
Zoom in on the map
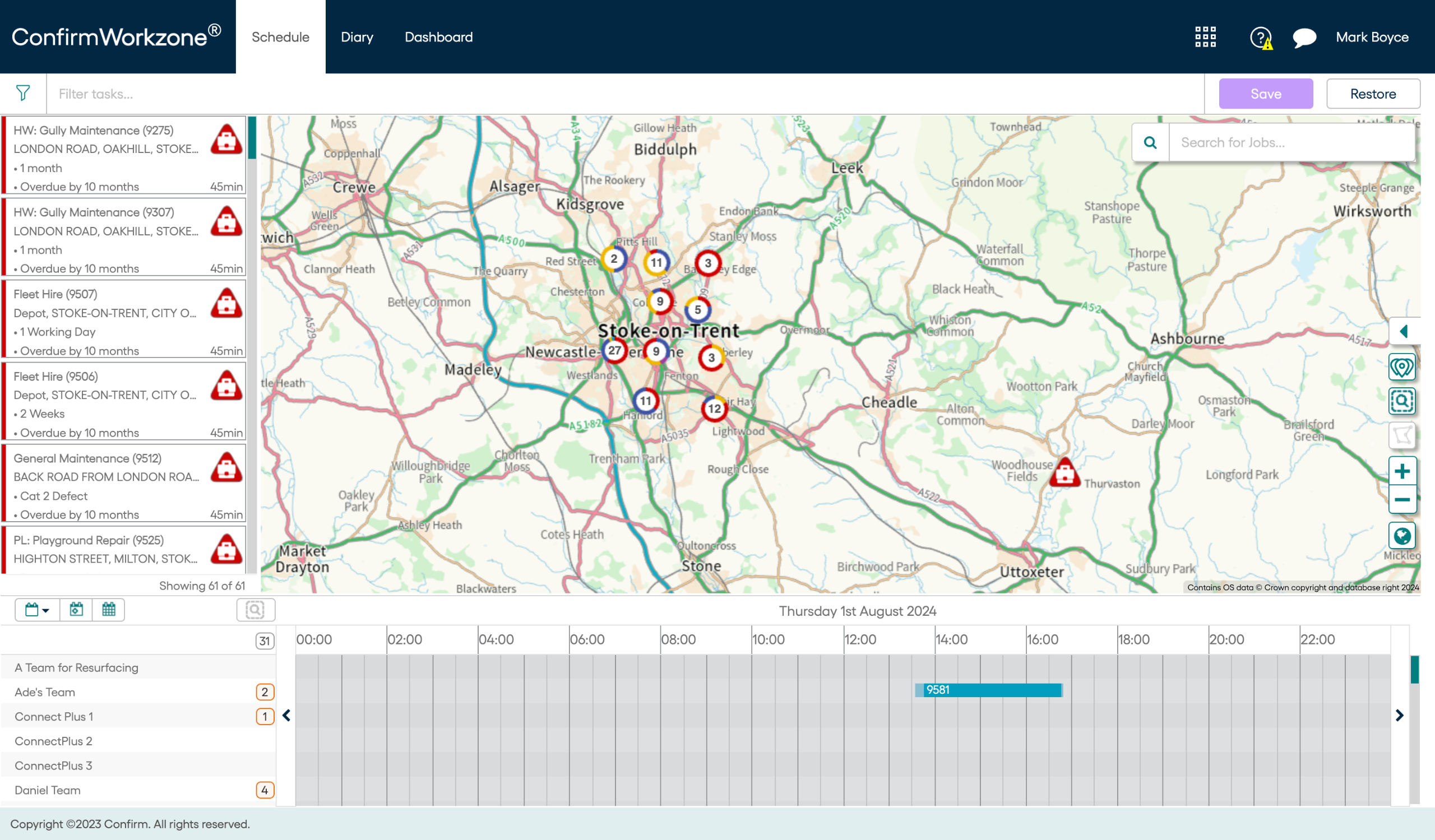pos(1401,471)
